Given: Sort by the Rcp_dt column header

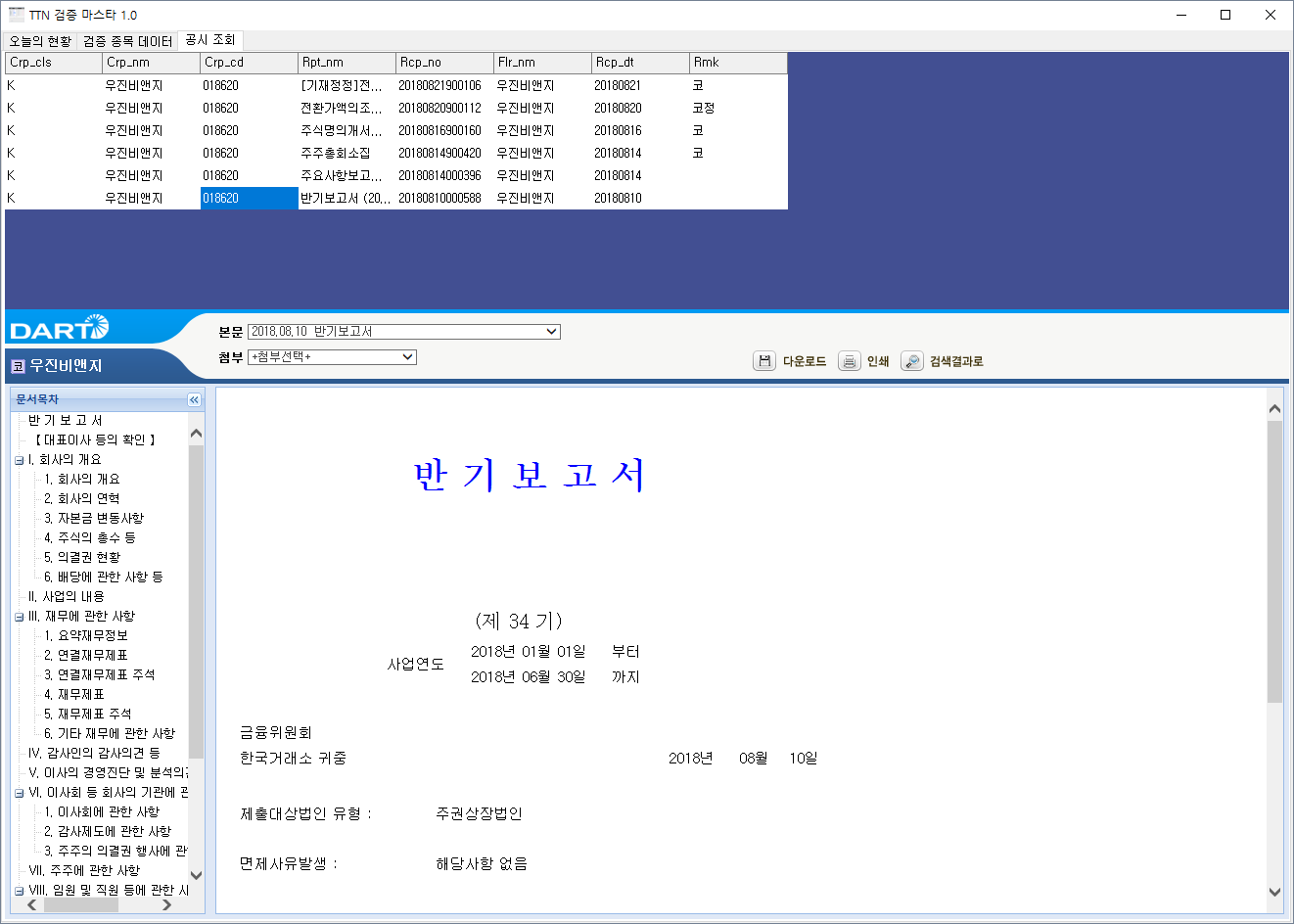Looking at the screenshot, I should click(640, 63).
